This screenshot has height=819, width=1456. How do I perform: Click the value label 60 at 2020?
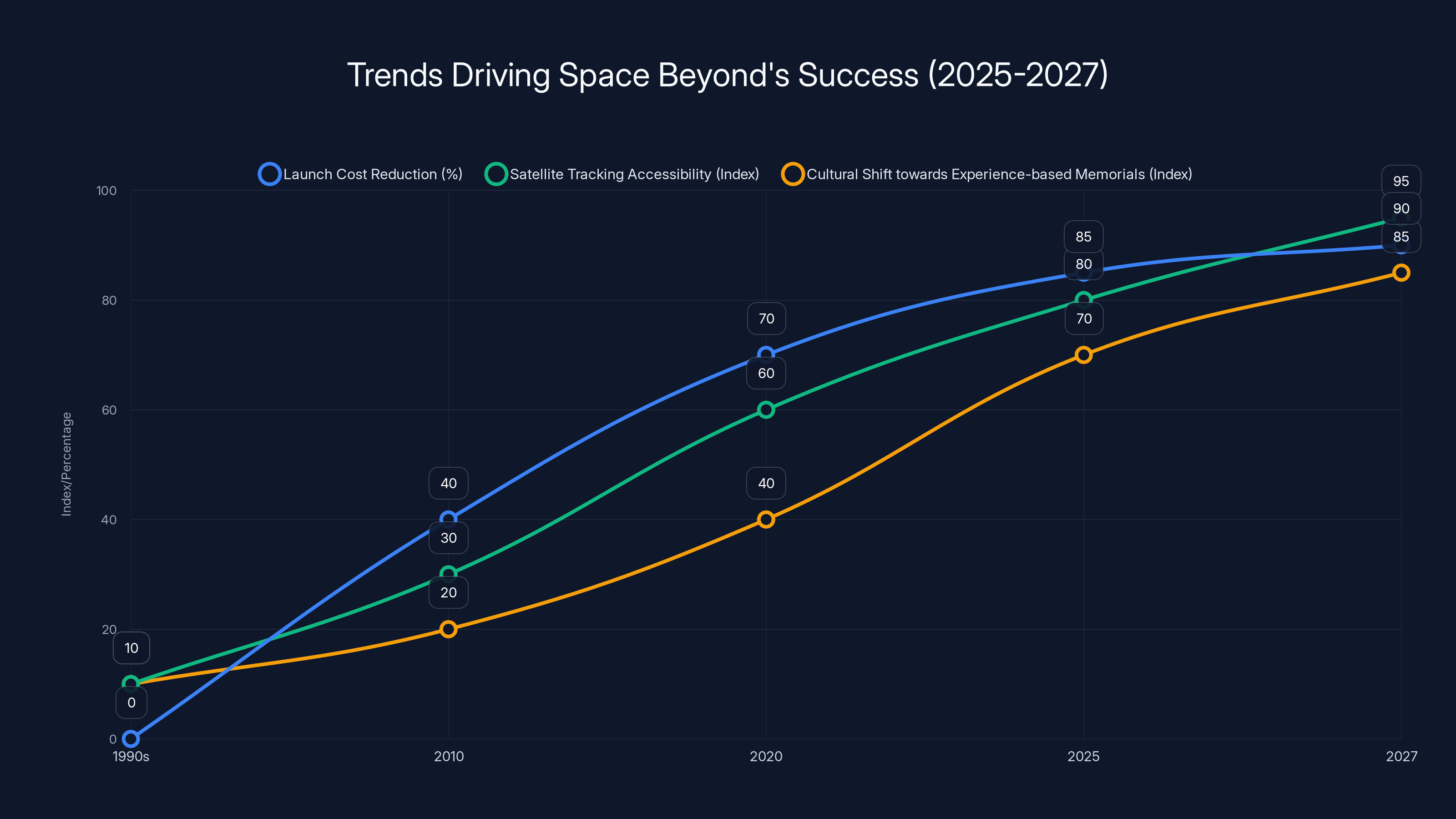[766, 373]
